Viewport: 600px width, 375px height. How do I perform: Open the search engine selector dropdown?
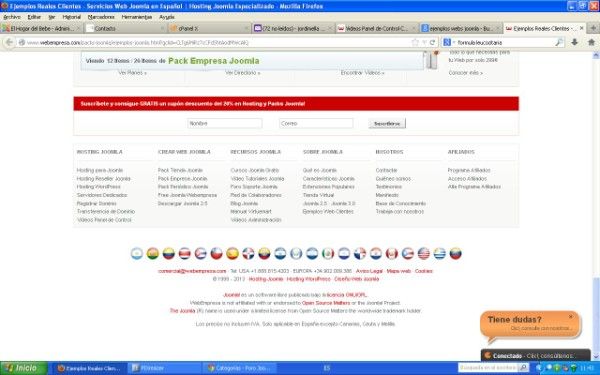449,42
